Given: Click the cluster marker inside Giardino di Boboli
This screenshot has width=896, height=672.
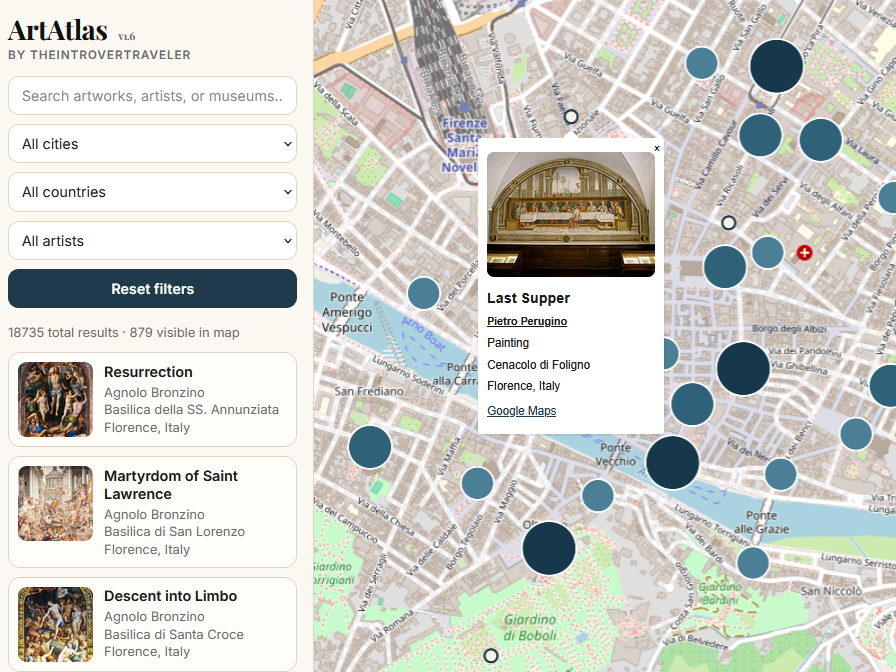Looking at the screenshot, I should (x=549, y=548).
